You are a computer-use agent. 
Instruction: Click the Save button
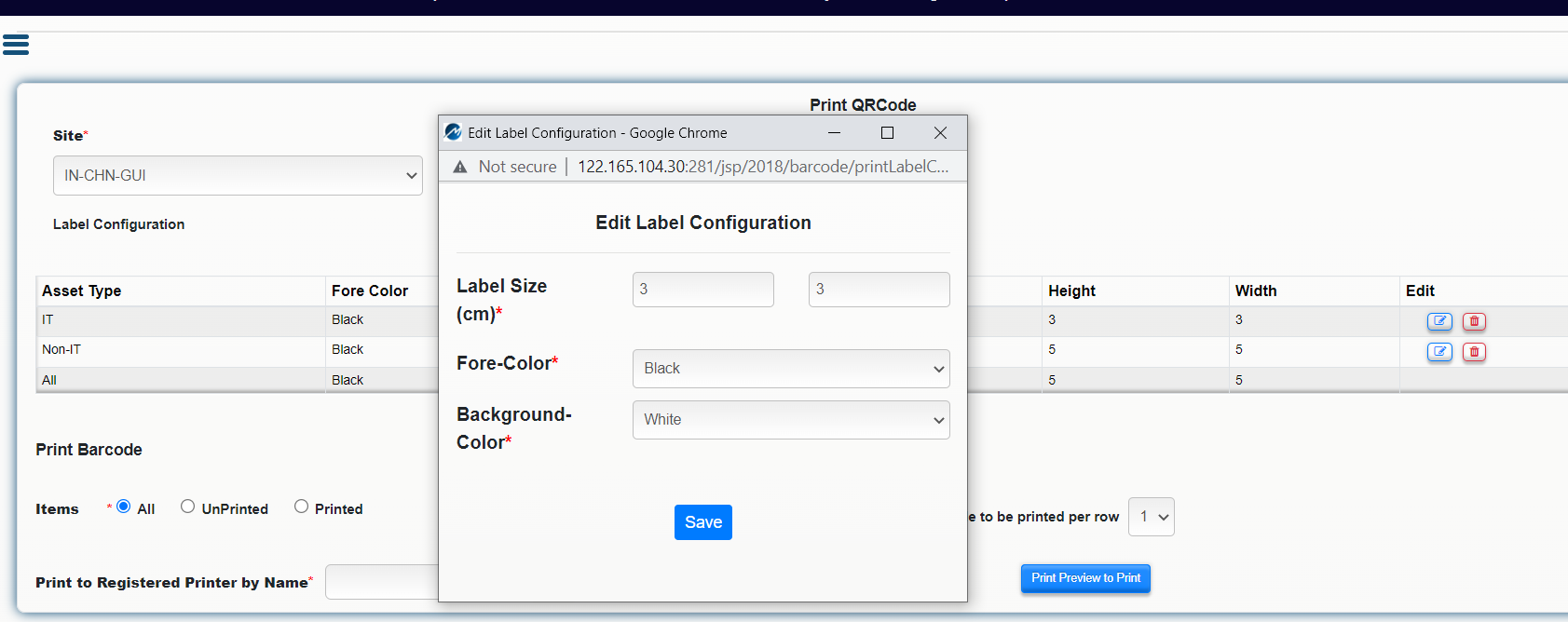[703, 522]
